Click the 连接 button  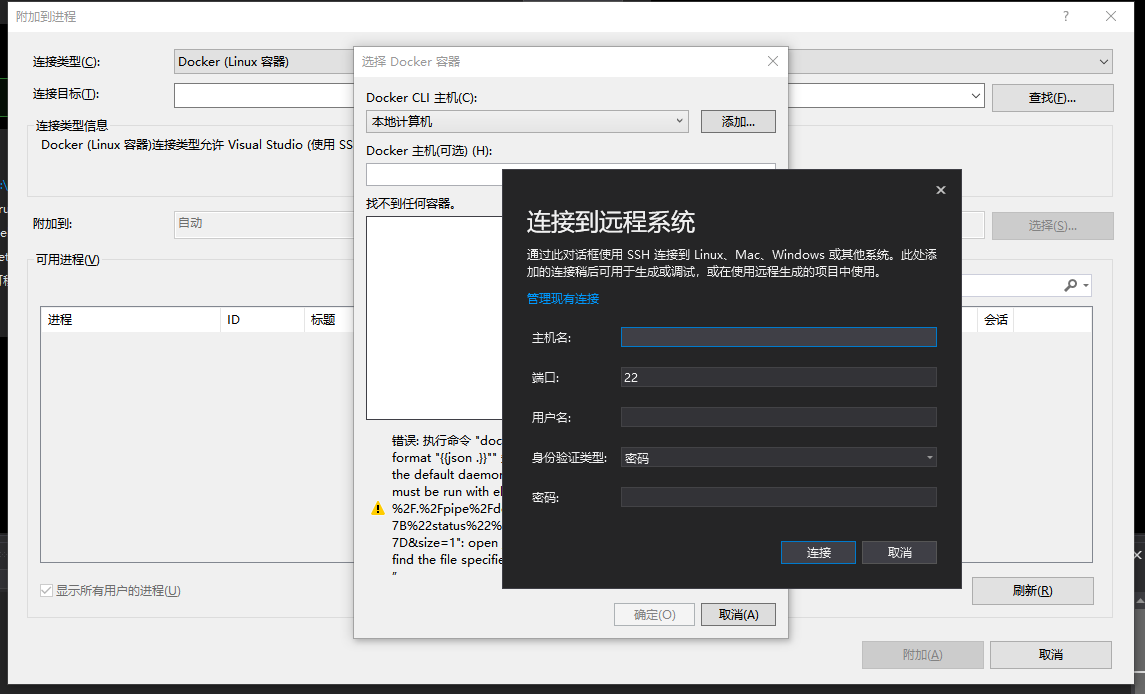point(818,552)
